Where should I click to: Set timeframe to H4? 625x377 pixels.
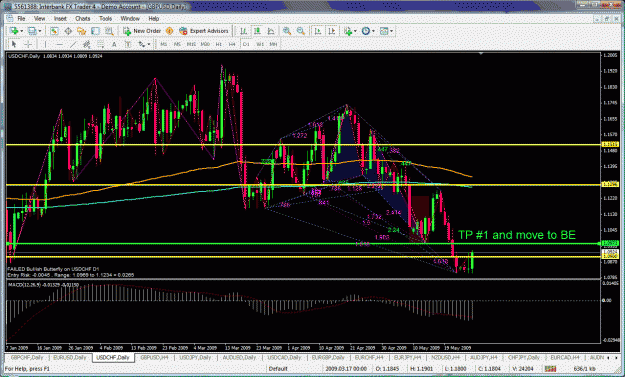(232, 44)
